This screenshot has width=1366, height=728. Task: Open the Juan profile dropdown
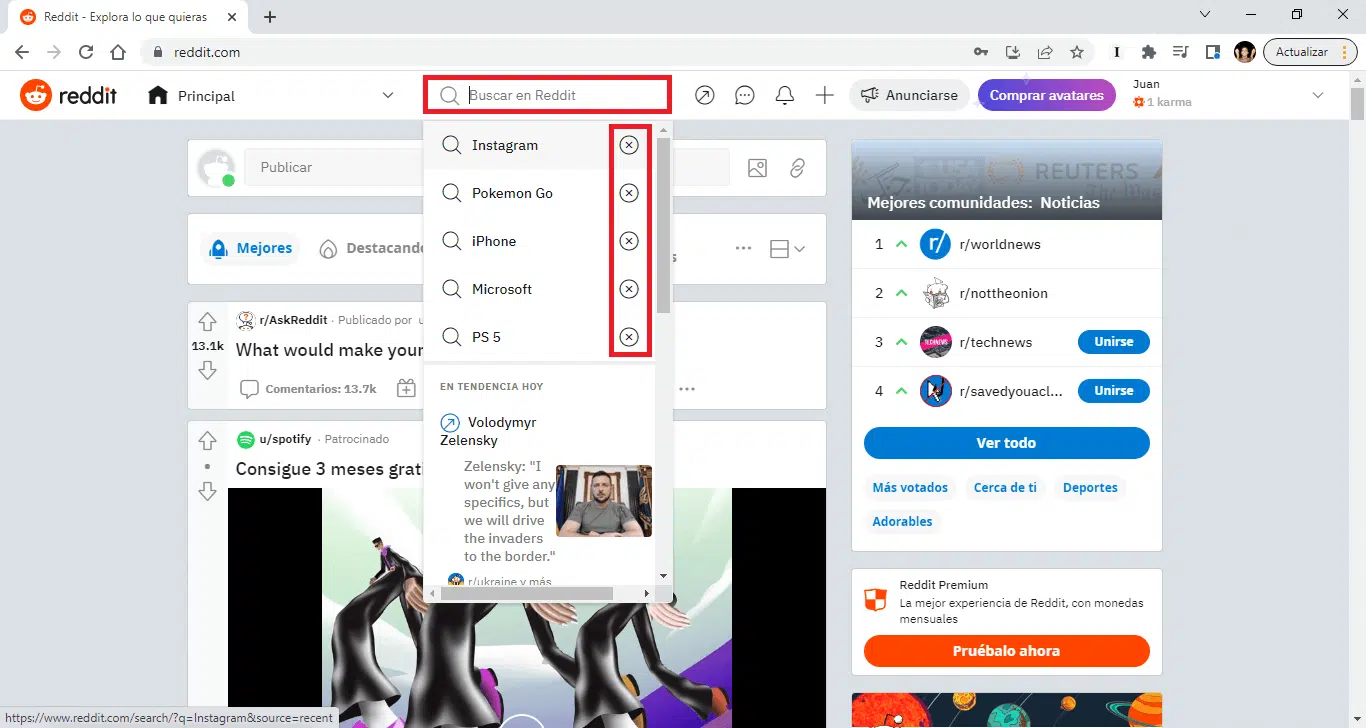click(x=1318, y=93)
